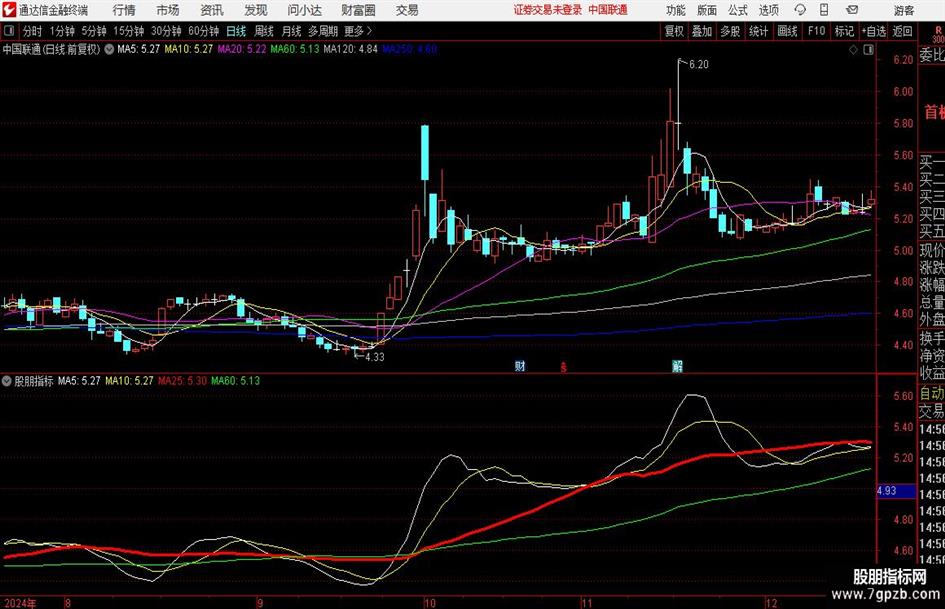Screen dimensions: 945x609
Task: Click the 返回 back button
Action: [902, 31]
